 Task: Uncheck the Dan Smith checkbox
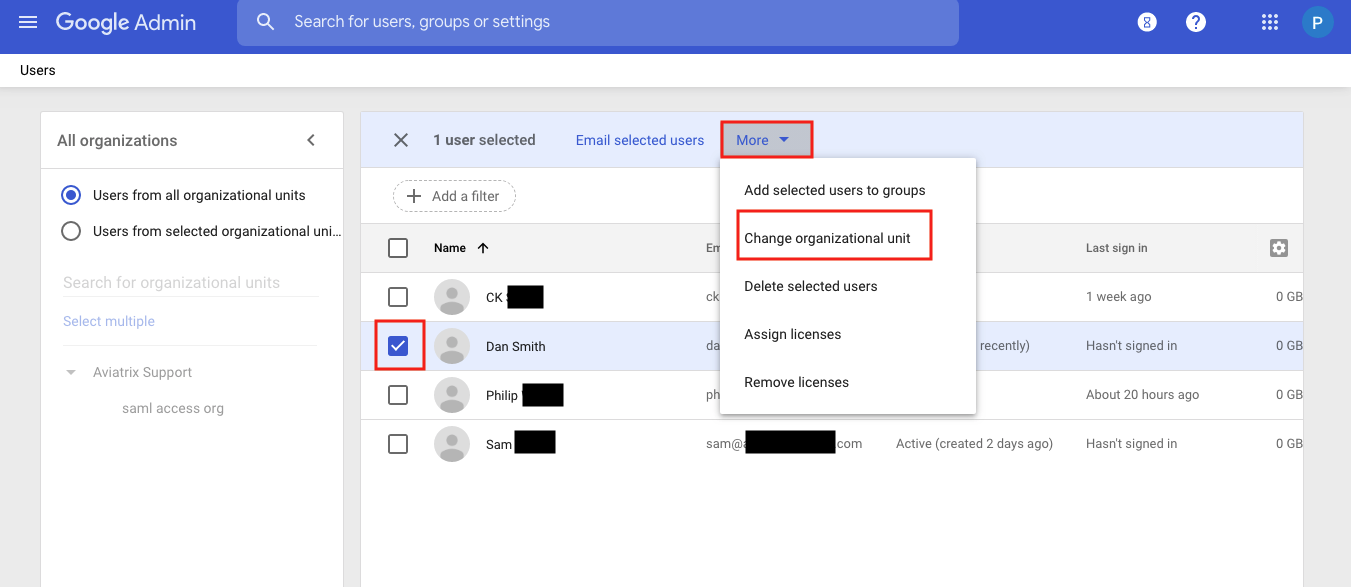(398, 346)
